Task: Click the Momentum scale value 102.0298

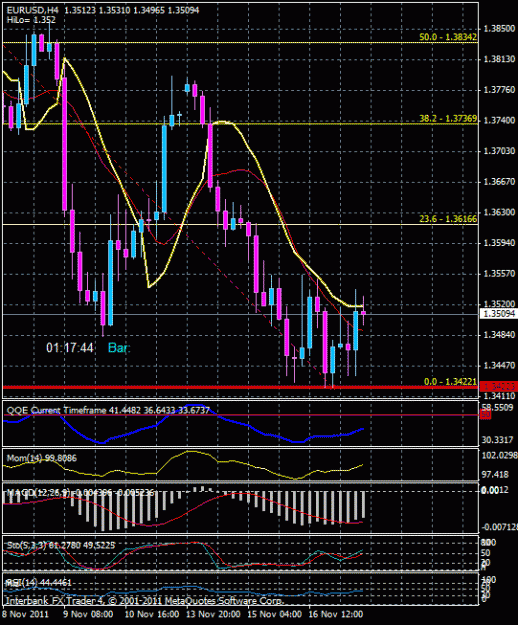Action: [x=500, y=455]
